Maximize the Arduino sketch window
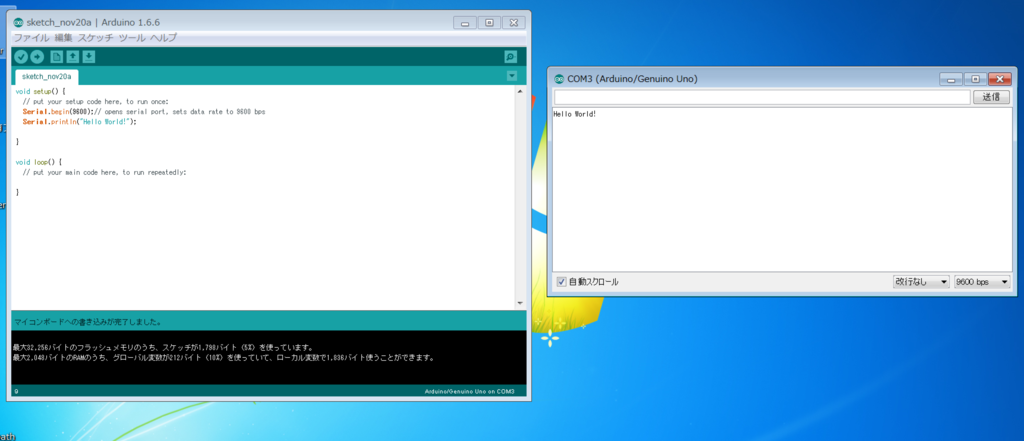Screen dimensions: 1024x441 click(489, 23)
